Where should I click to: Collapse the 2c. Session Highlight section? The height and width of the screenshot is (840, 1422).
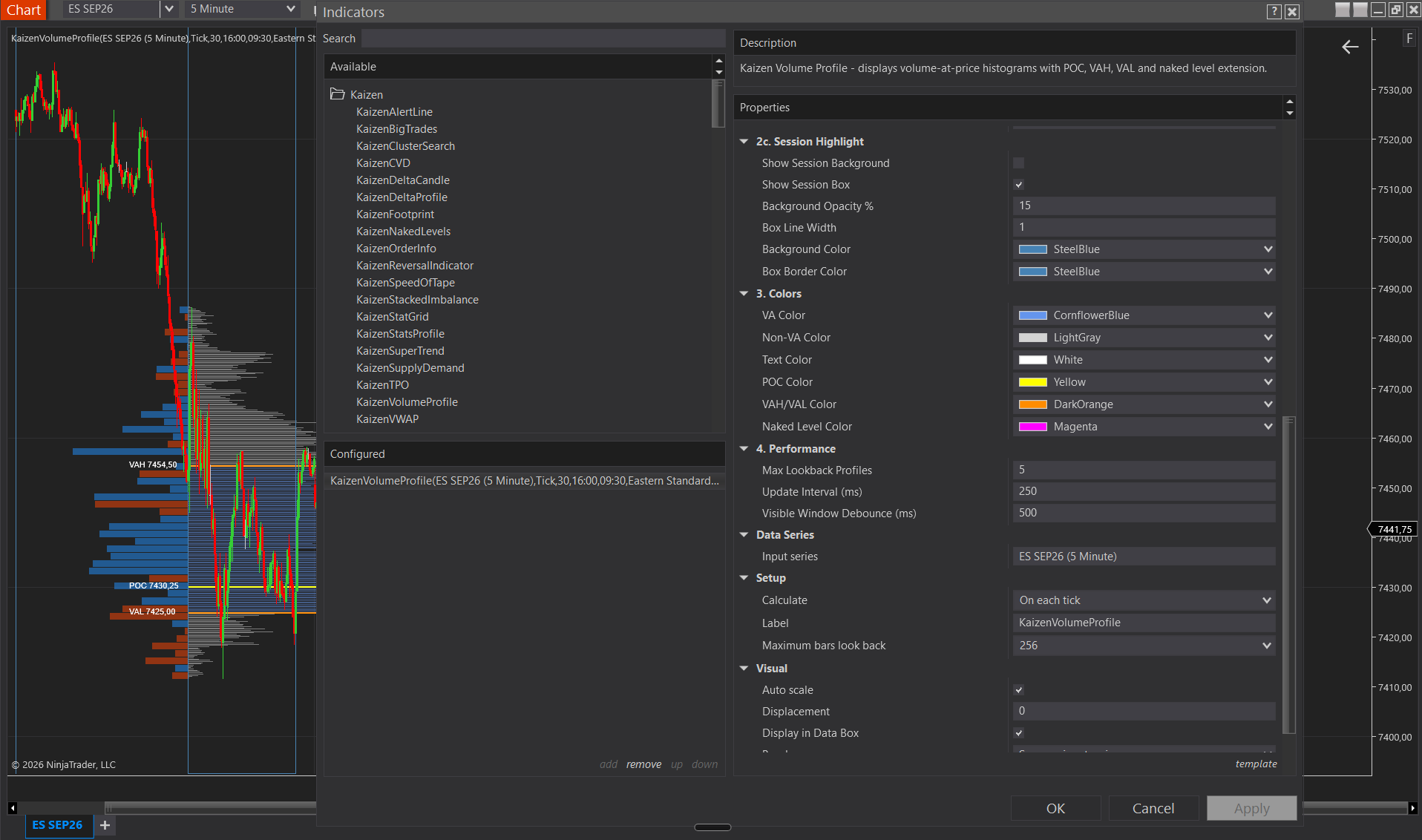tap(744, 142)
